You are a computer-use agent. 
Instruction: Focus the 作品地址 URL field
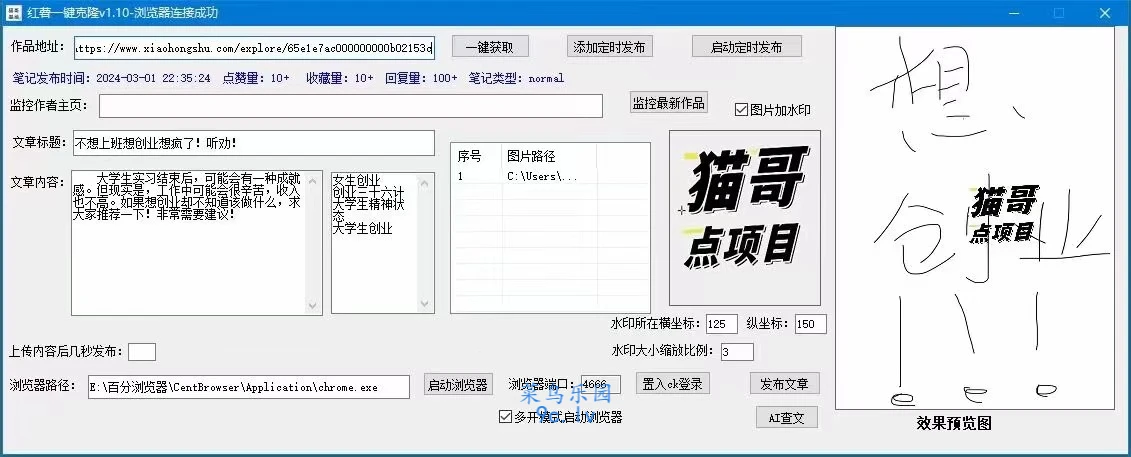pos(254,48)
